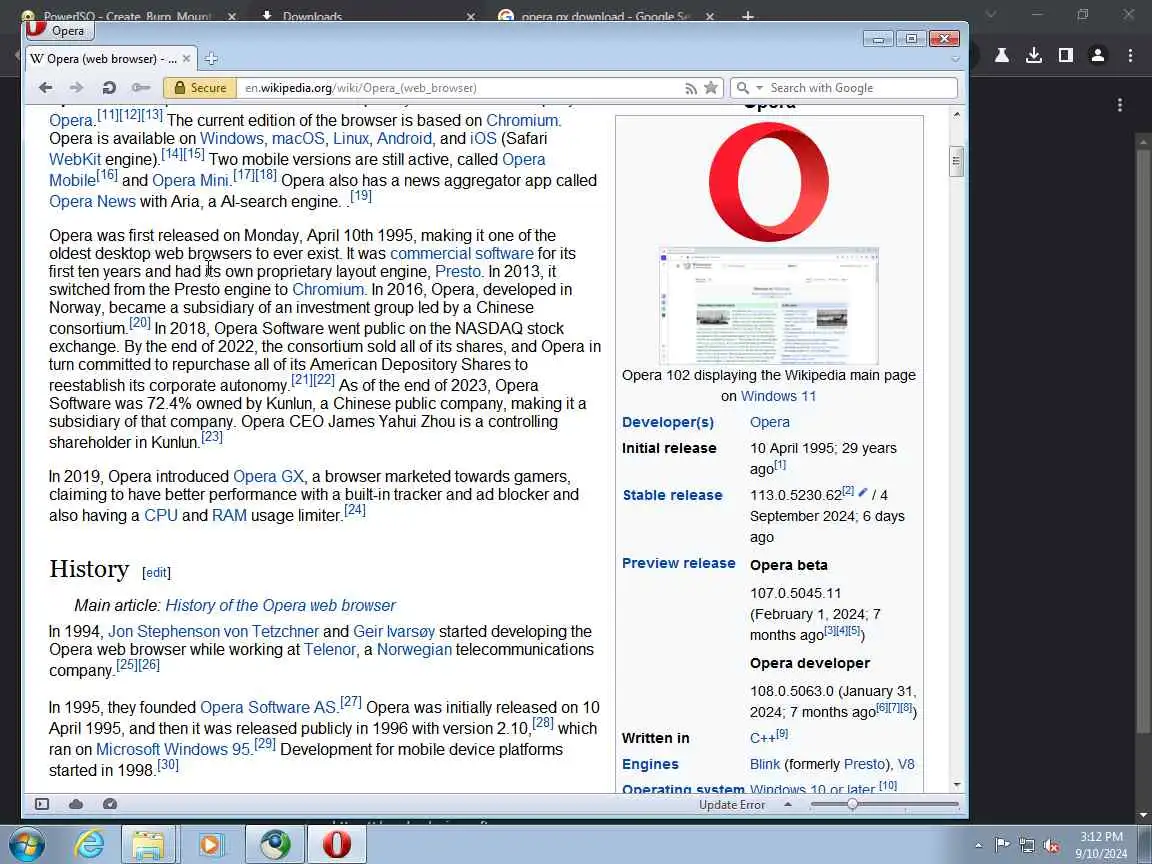Screen dimensions: 1152x864
Task: Click the scroll-down arrow of the page
Action: pos(956,785)
